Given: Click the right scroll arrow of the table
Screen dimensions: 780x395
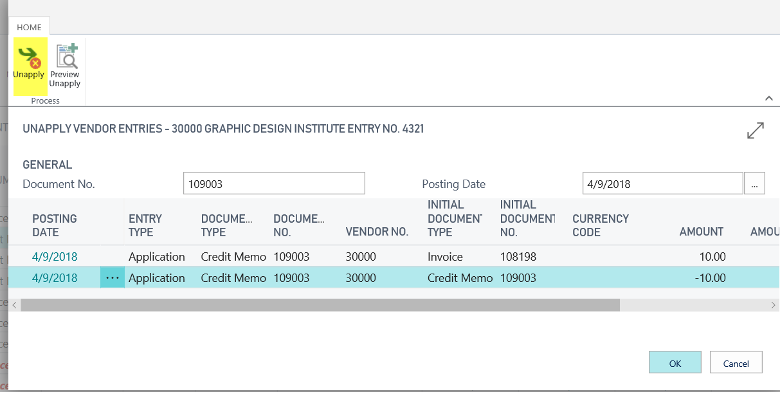Looking at the screenshot, I should click(774, 305).
